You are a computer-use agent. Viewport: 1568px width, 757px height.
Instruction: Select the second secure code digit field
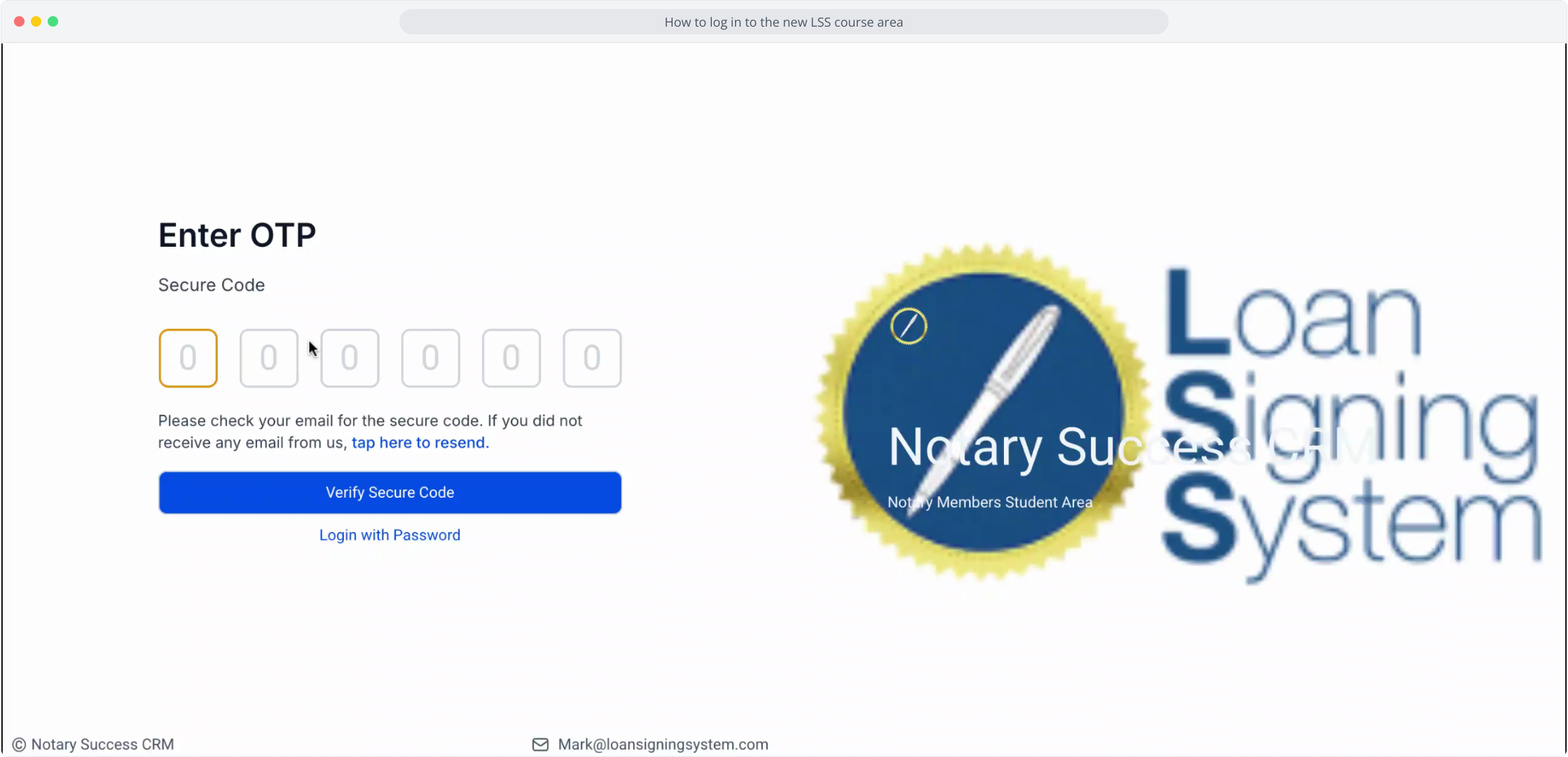(269, 358)
